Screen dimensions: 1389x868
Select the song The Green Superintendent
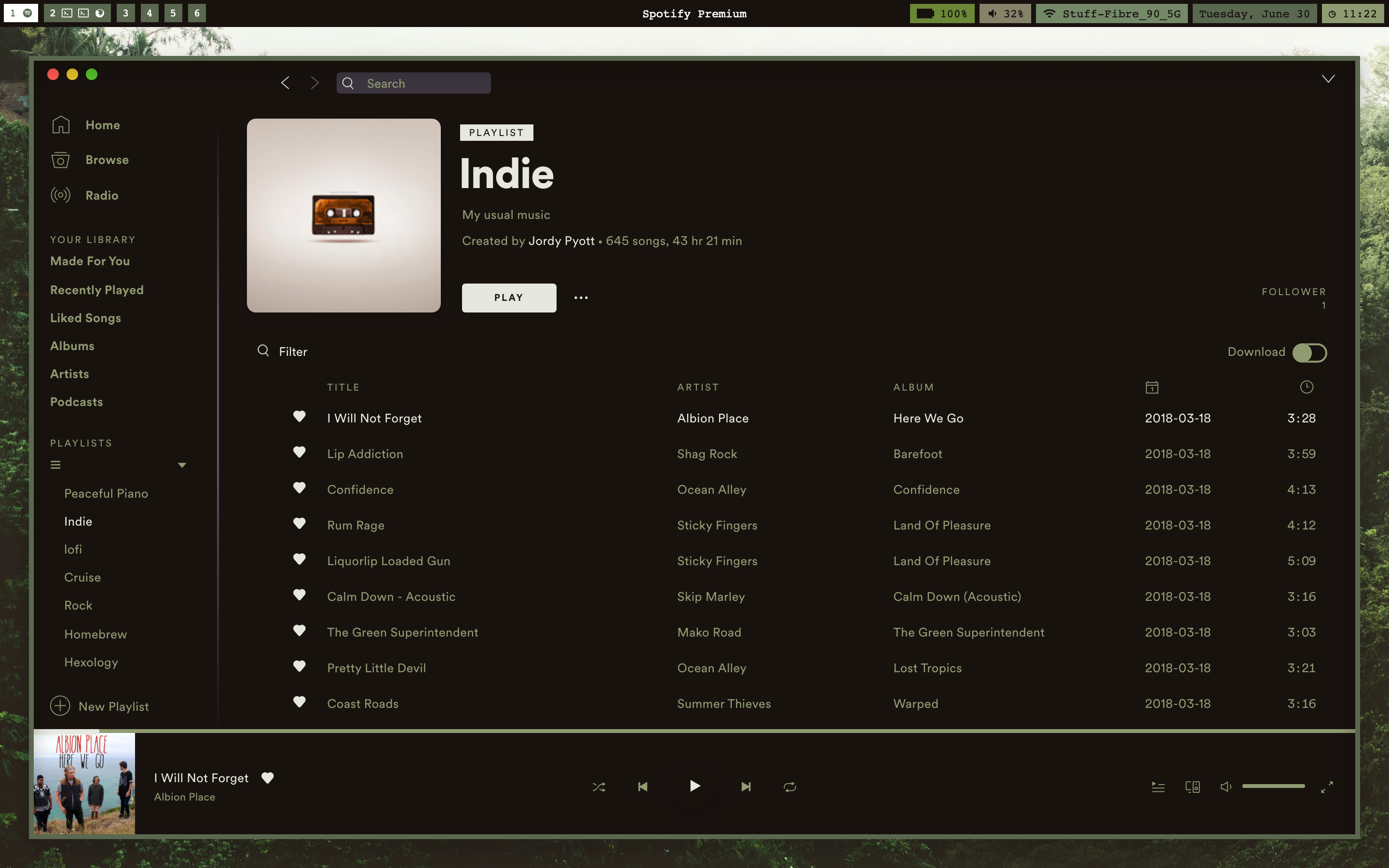tap(402, 632)
